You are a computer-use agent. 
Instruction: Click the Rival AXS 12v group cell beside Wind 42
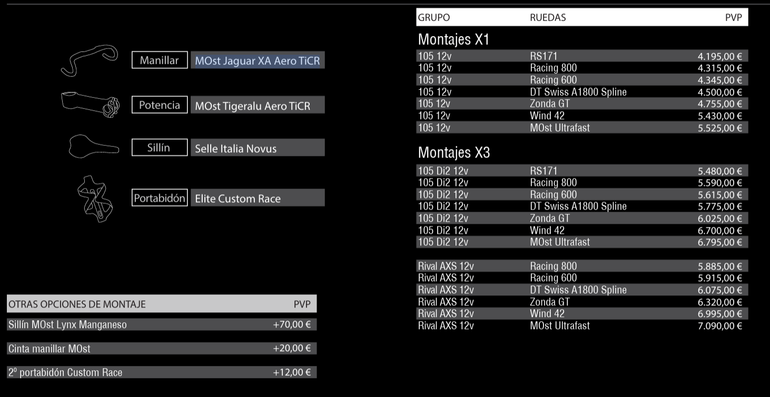click(446, 313)
